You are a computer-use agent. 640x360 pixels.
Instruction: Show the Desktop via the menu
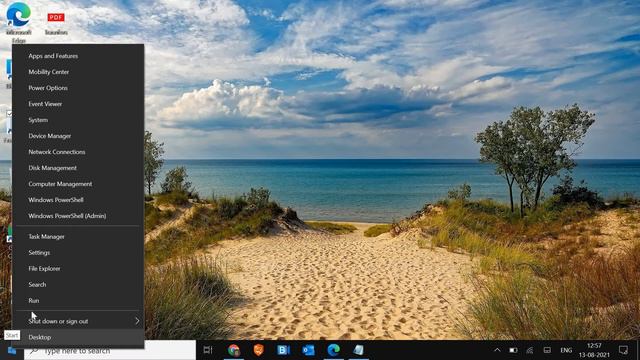point(78,337)
